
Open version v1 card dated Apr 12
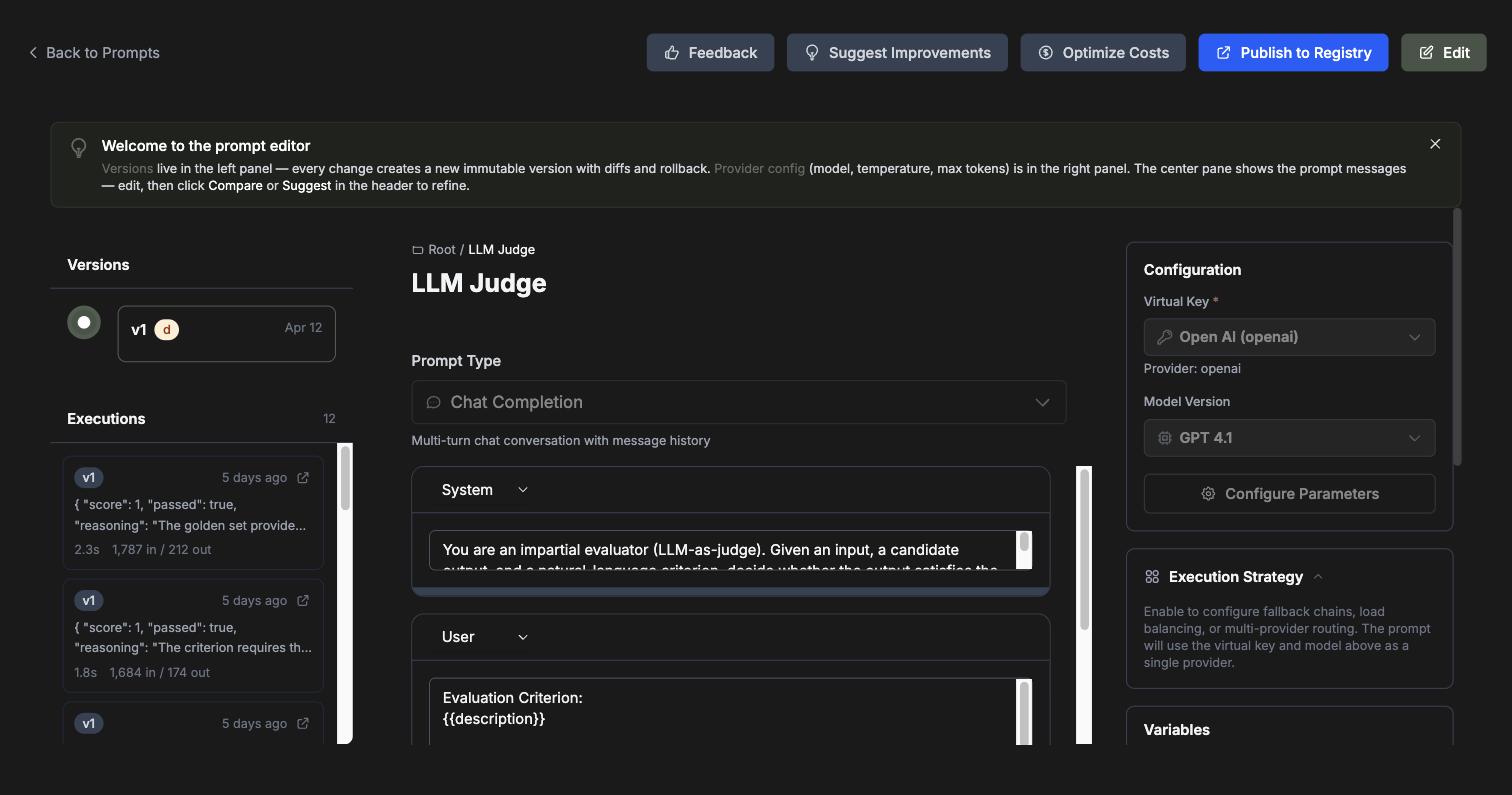pos(226,333)
